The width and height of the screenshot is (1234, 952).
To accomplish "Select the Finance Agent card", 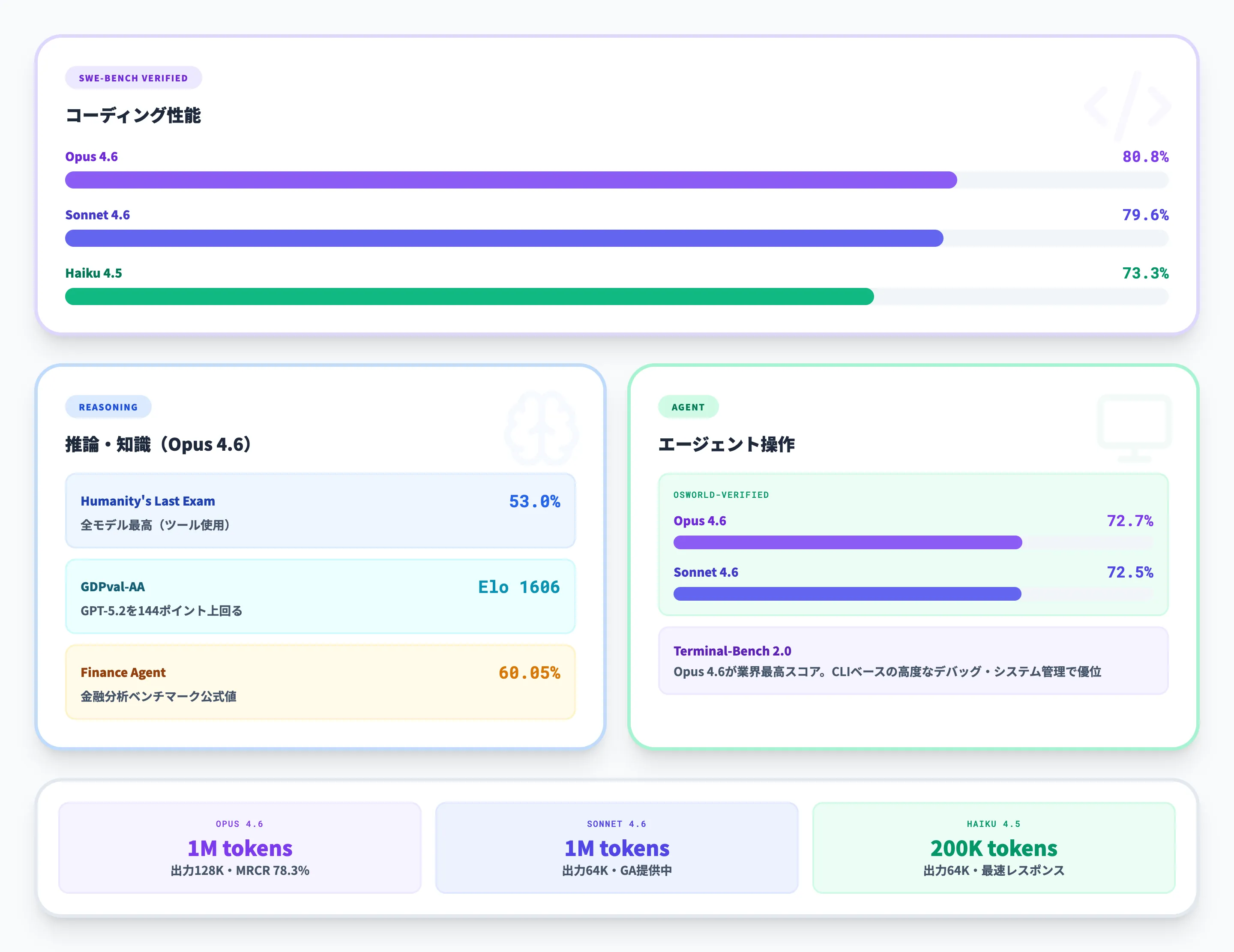I will click(320, 683).
